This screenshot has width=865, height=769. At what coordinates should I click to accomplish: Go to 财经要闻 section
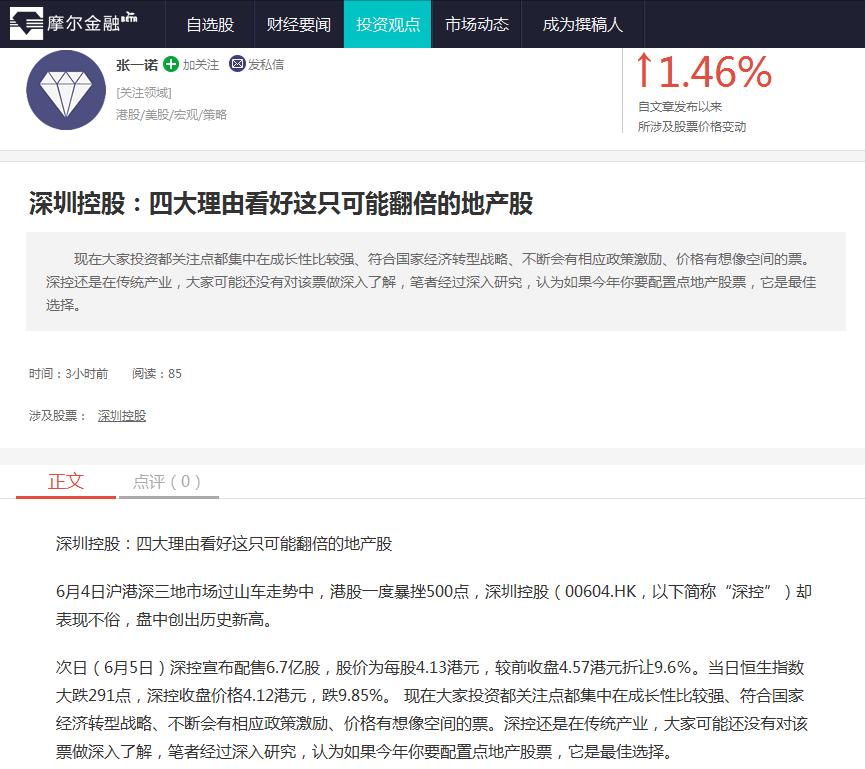coord(298,24)
